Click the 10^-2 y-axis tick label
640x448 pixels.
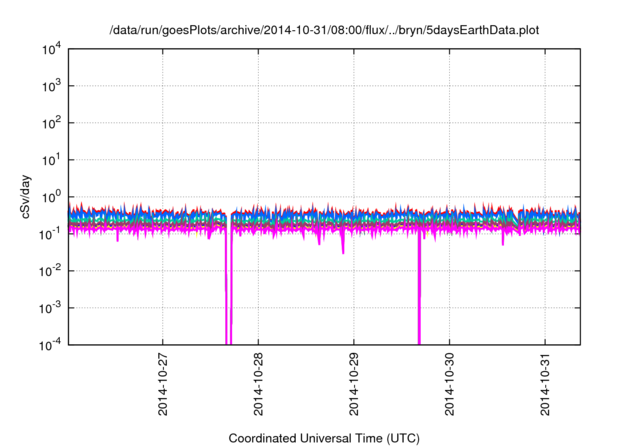[50, 271]
